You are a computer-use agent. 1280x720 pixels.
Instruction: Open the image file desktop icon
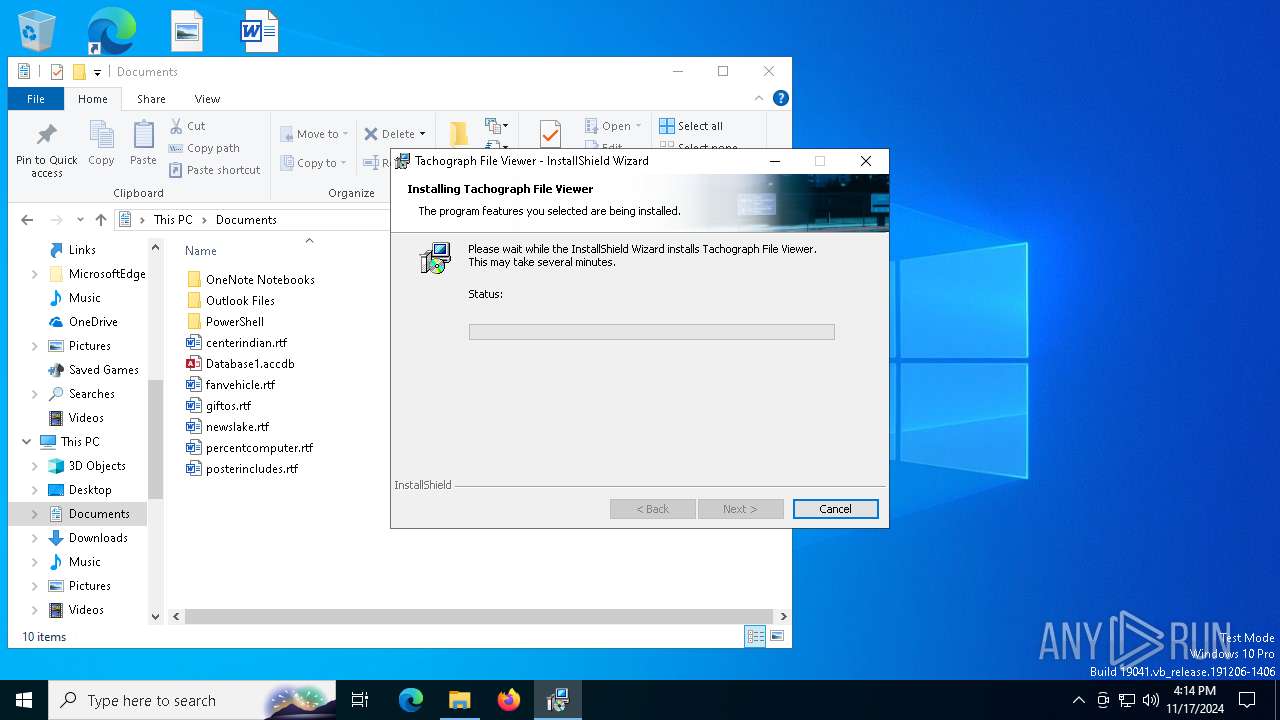point(187,31)
